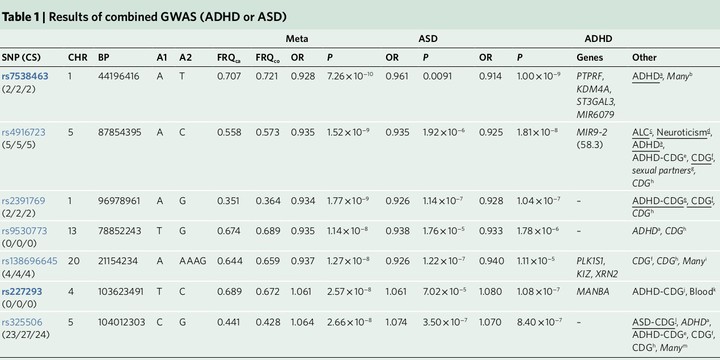The image size is (720, 360).
Task: Click the Genes column header
Action: click(590, 58)
